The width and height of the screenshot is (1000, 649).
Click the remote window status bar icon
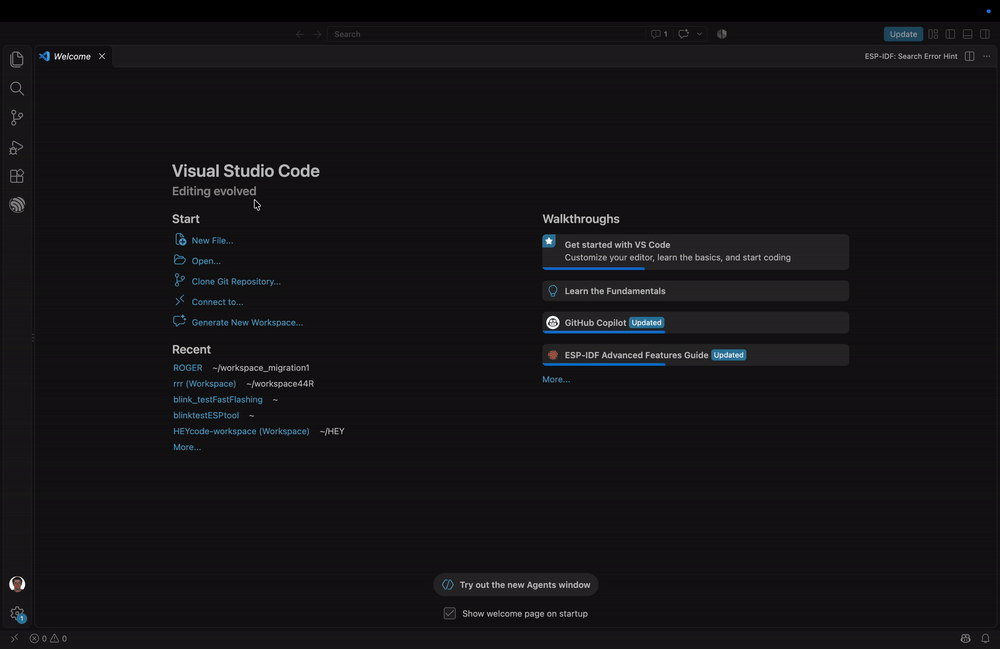(14, 638)
